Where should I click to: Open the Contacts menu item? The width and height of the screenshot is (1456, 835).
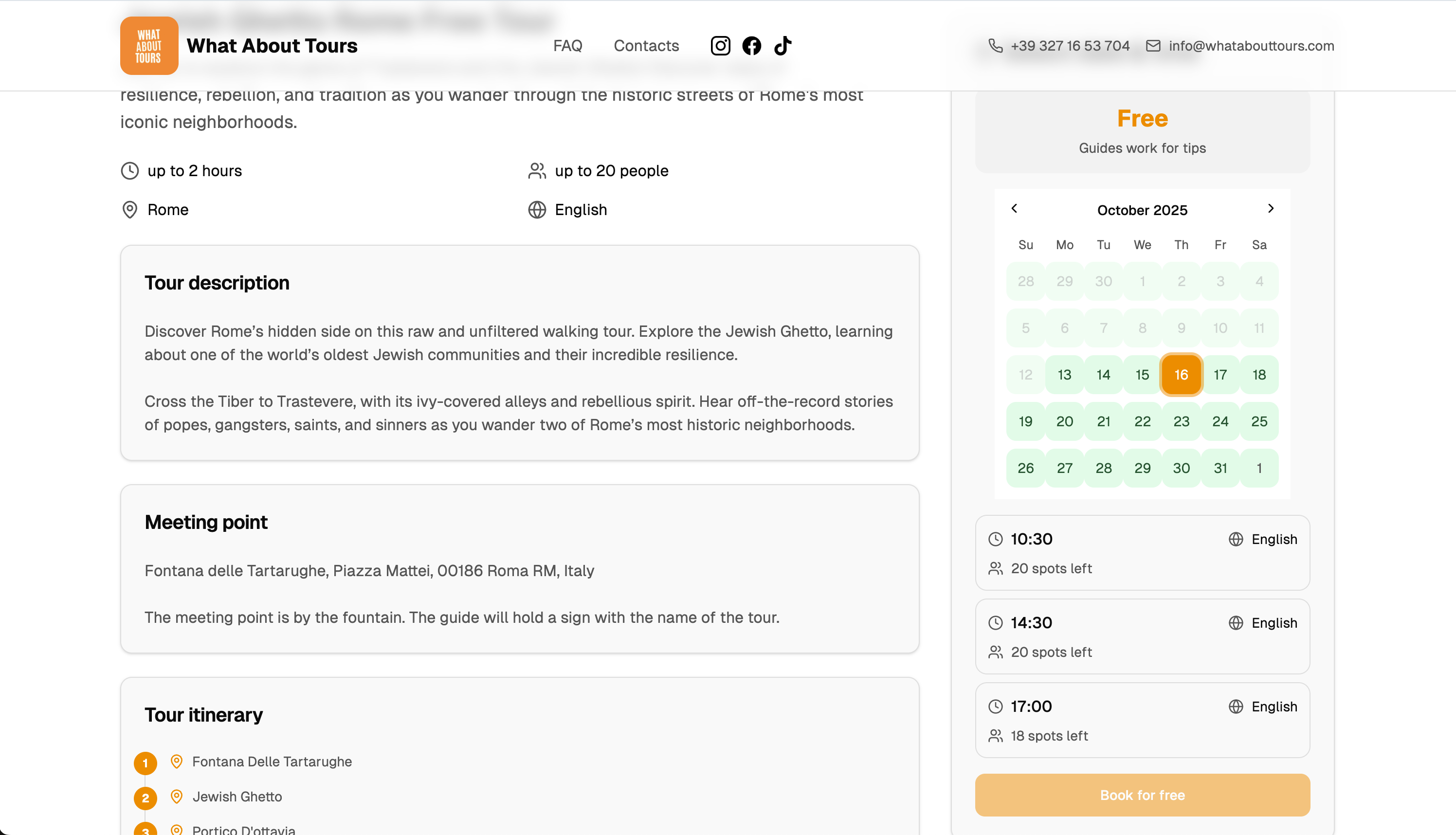(646, 46)
